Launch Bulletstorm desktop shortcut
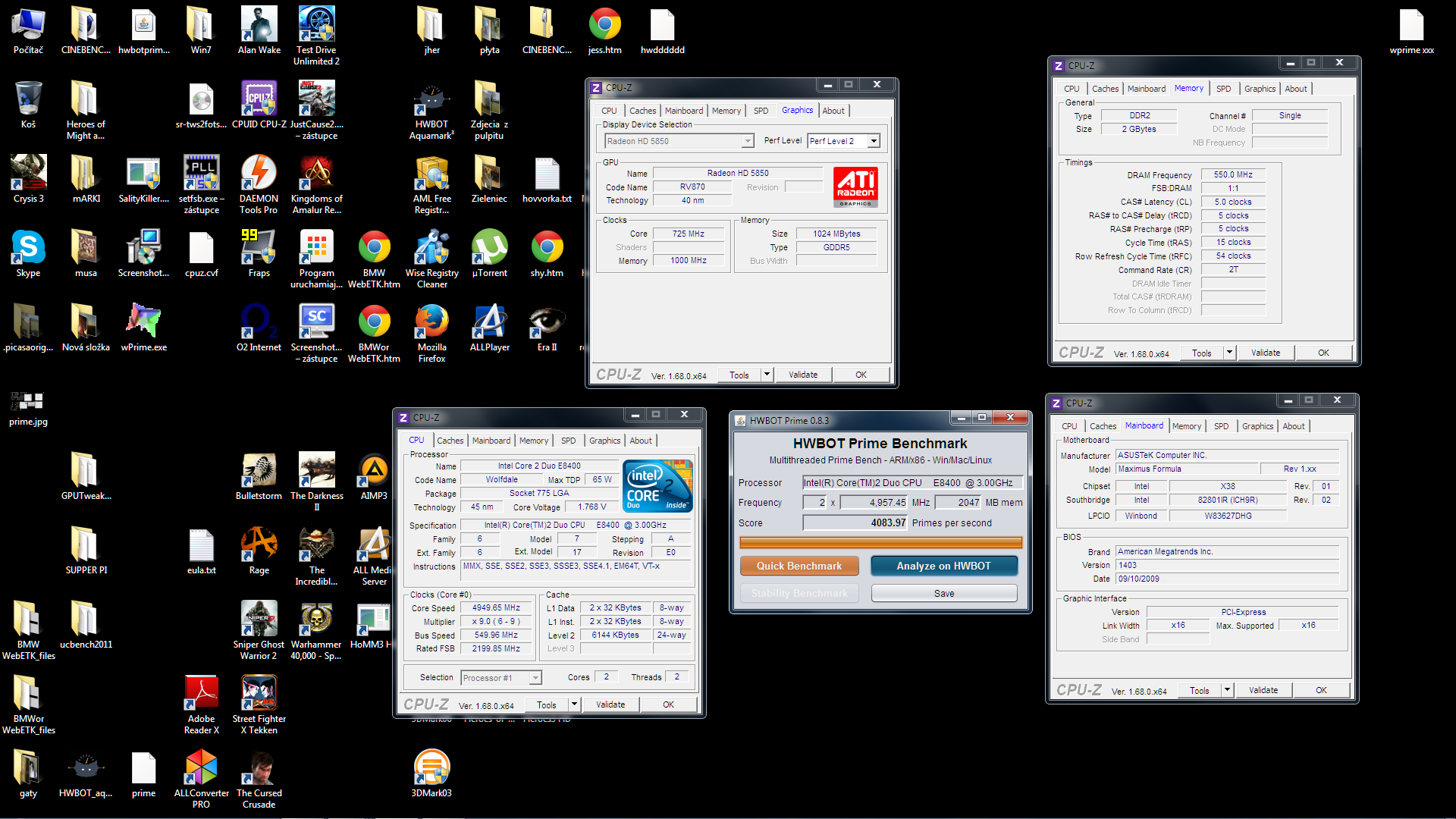Viewport: 1456px width, 819px height. (259, 476)
